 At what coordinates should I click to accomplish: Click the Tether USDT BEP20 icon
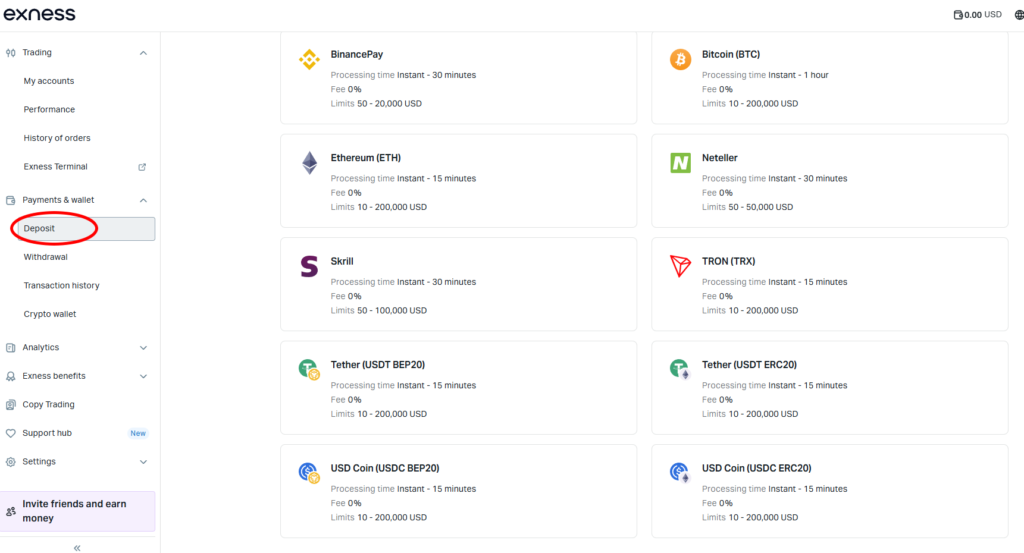click(x=309, y=370)
